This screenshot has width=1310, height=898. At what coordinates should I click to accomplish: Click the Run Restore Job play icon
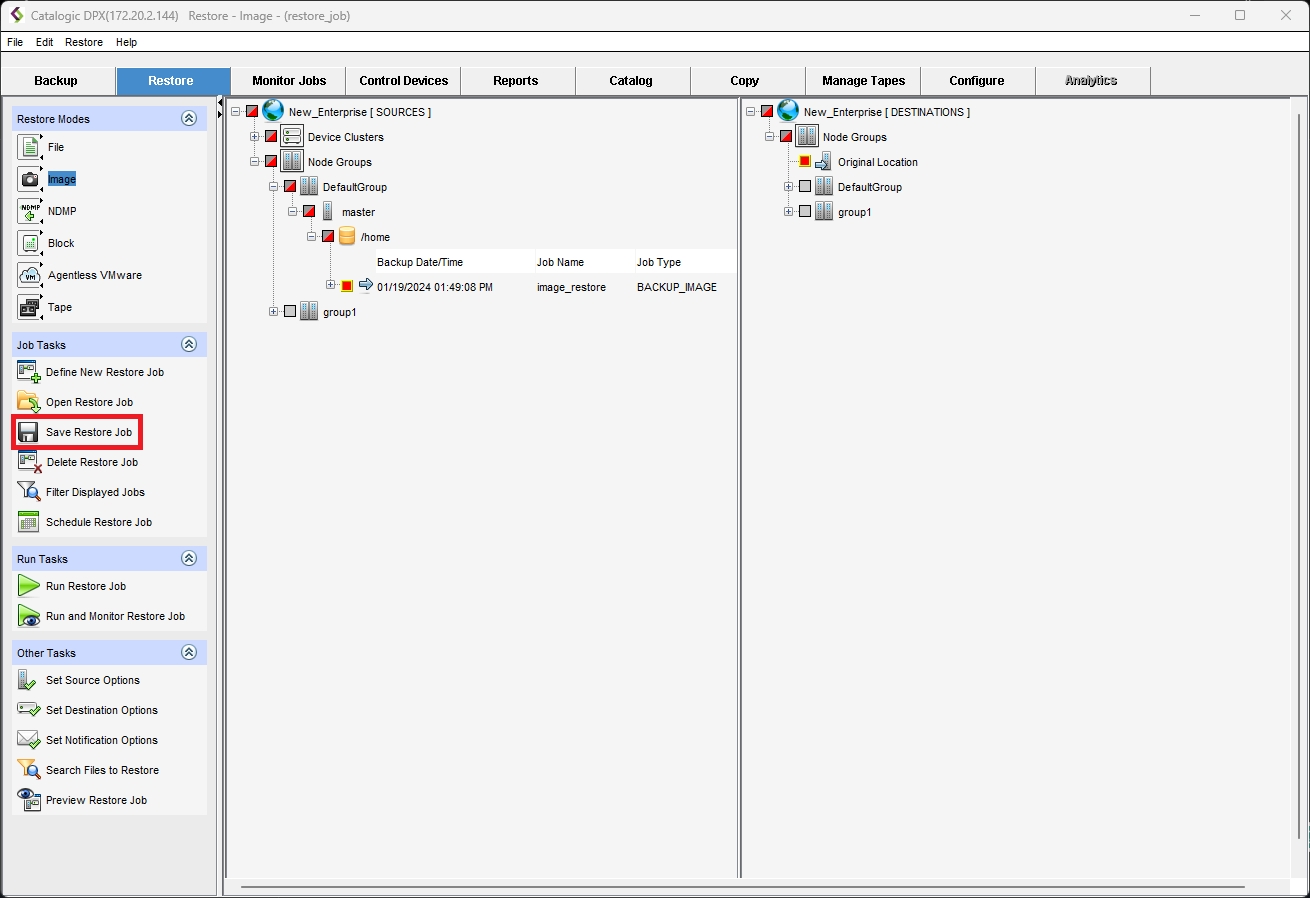(29, 586)
